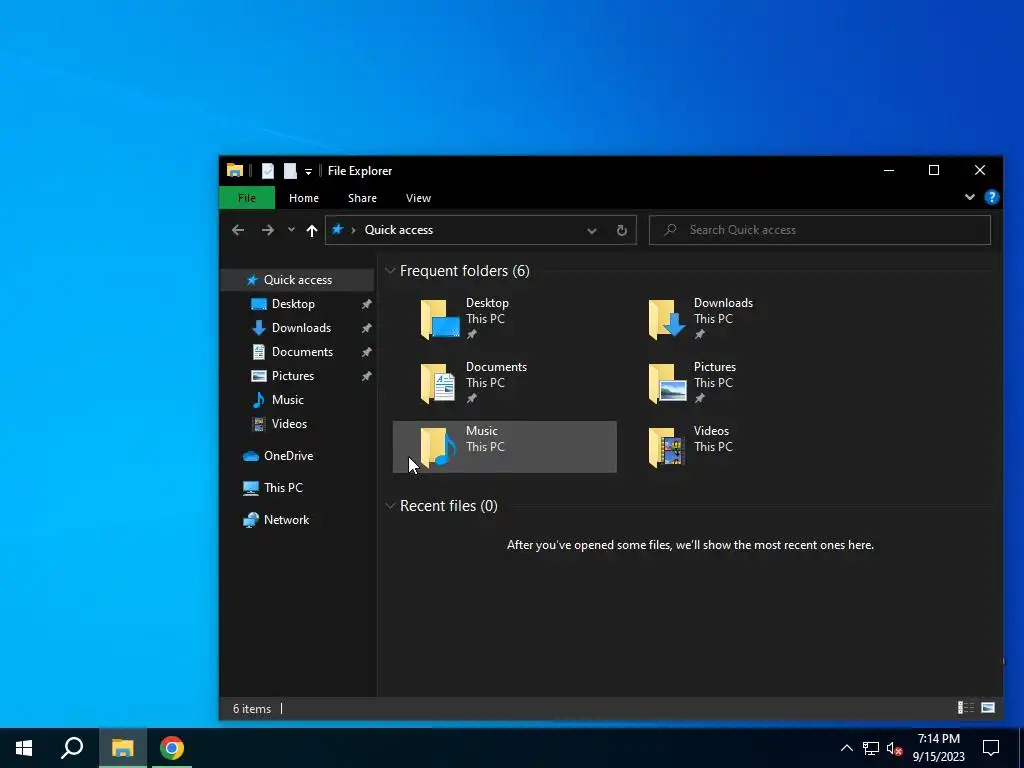1024x768 pixels.
Task: Open the Pictures folder tile
Action: [x=732, y=383]
